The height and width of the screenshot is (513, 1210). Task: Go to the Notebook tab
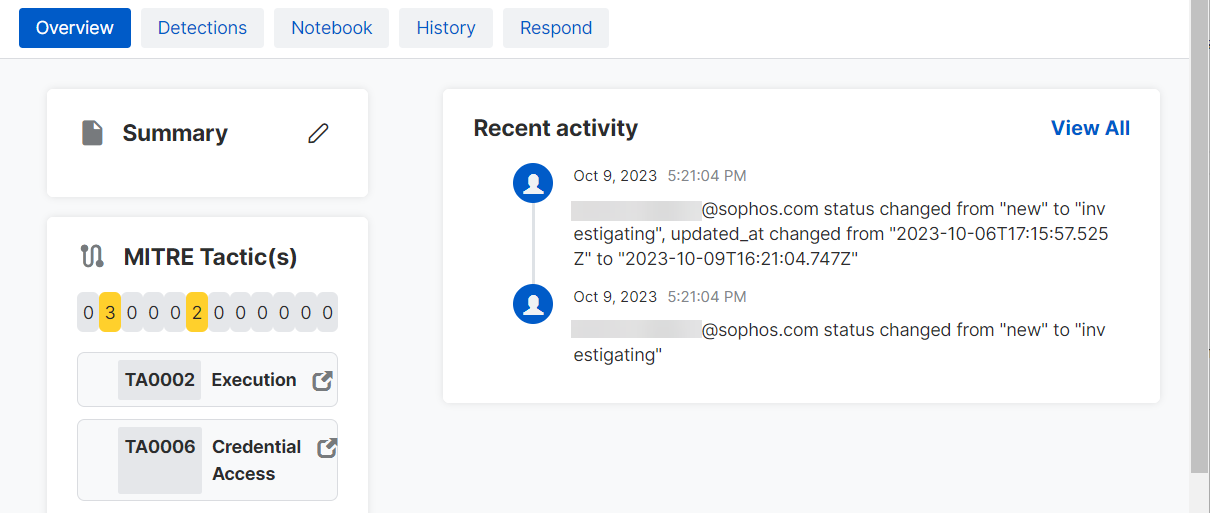(331, 28)
